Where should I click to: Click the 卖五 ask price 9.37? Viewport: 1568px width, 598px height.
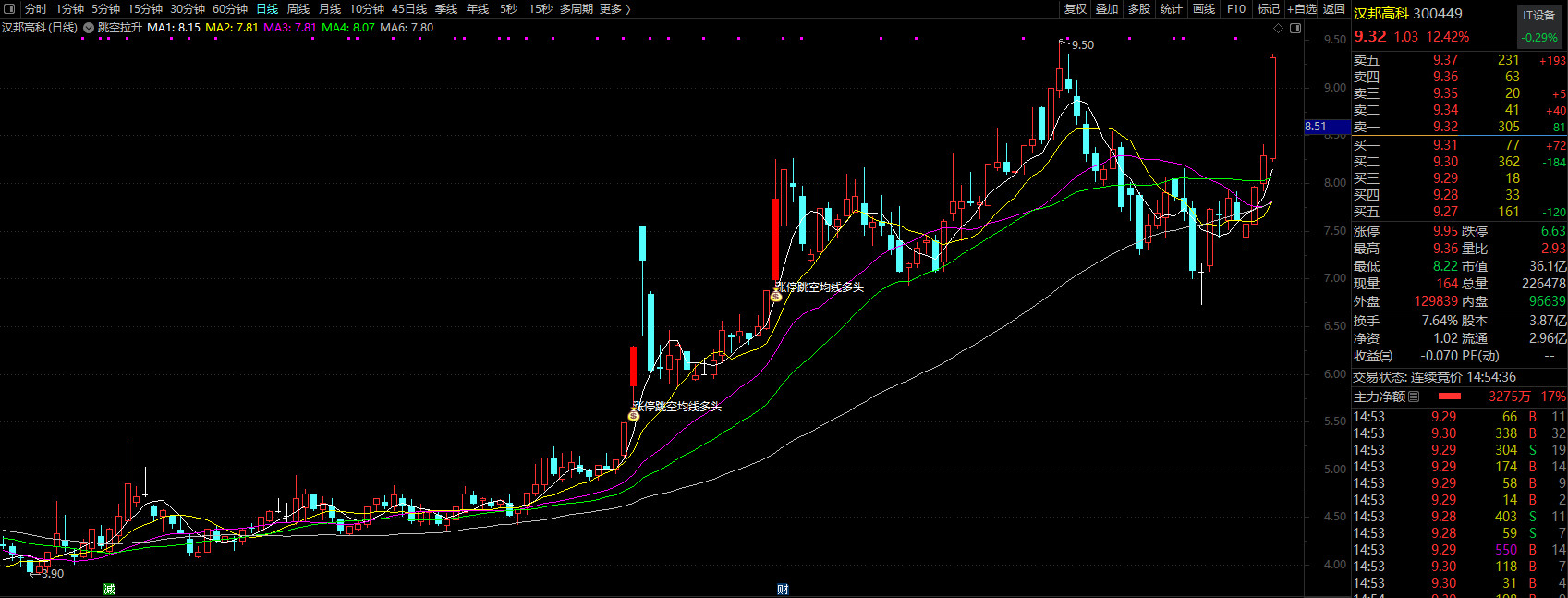1445,60
